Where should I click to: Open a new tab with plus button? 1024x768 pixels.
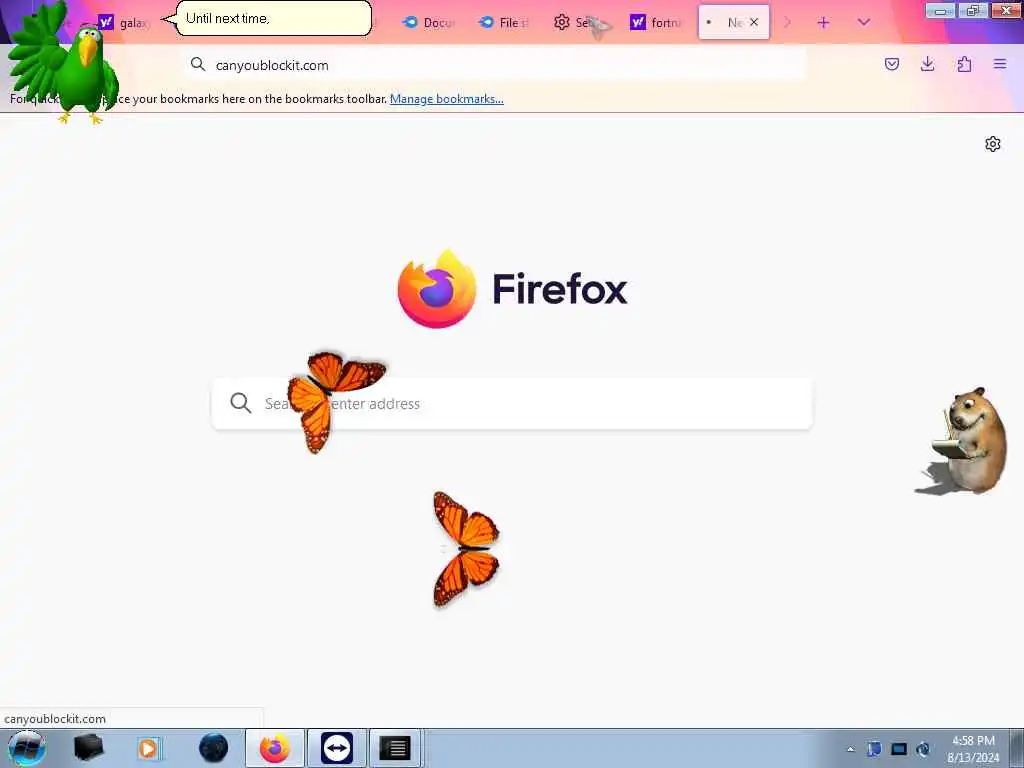pos(823,22)
